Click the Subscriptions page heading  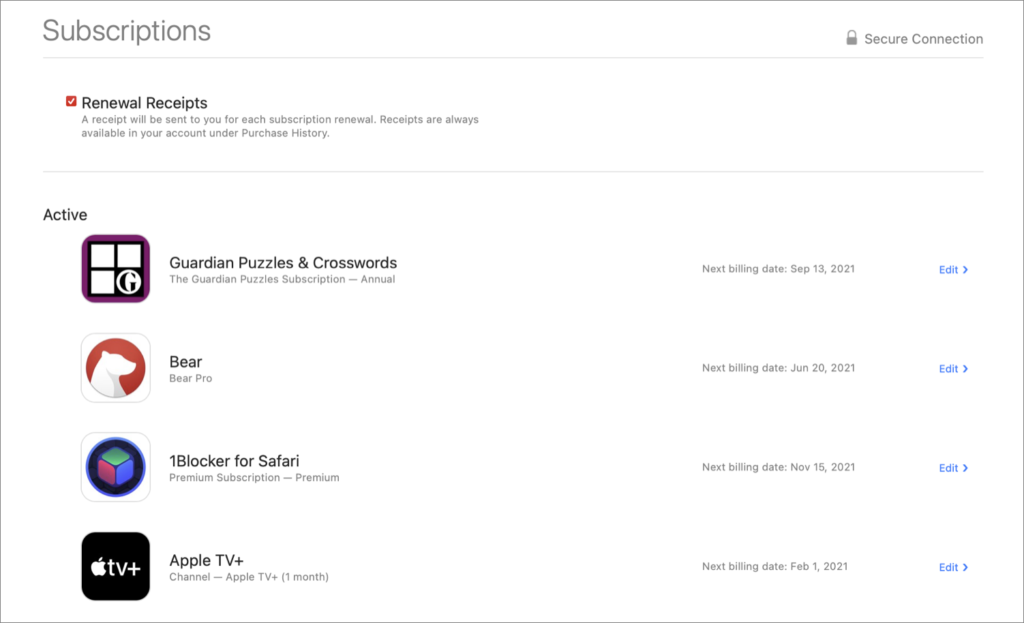126,31
